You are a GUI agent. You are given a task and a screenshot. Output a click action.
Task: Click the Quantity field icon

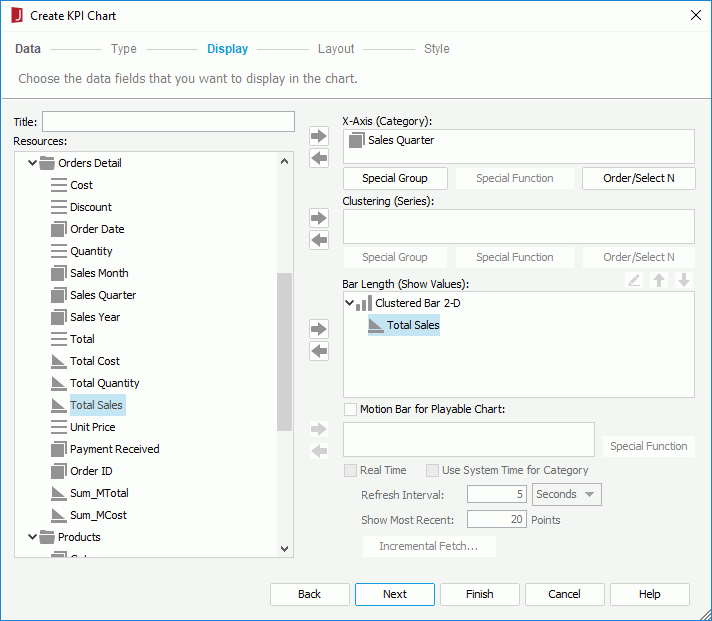coord(59,251)
